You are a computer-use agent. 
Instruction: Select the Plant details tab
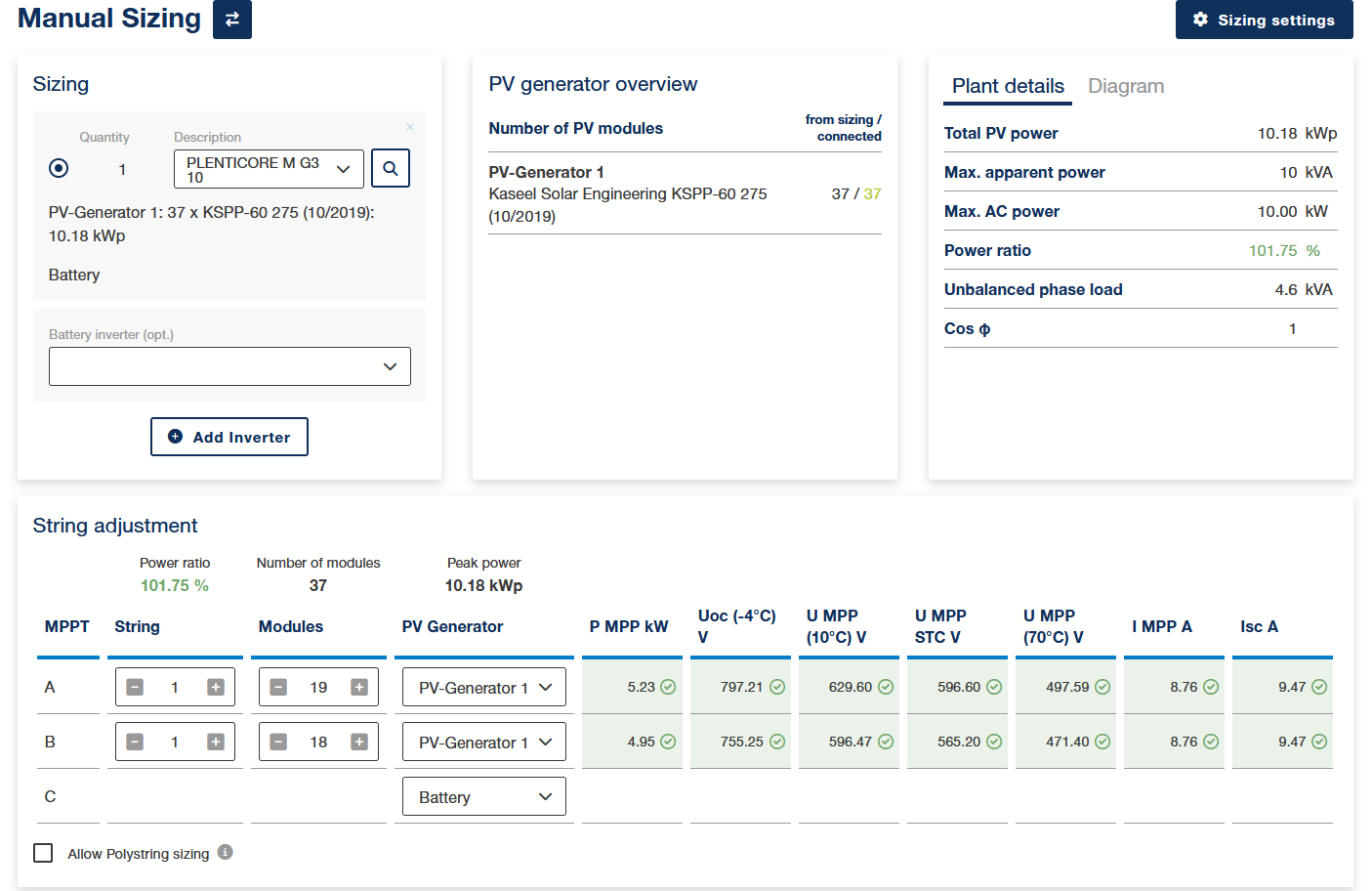coord(1008,86)
